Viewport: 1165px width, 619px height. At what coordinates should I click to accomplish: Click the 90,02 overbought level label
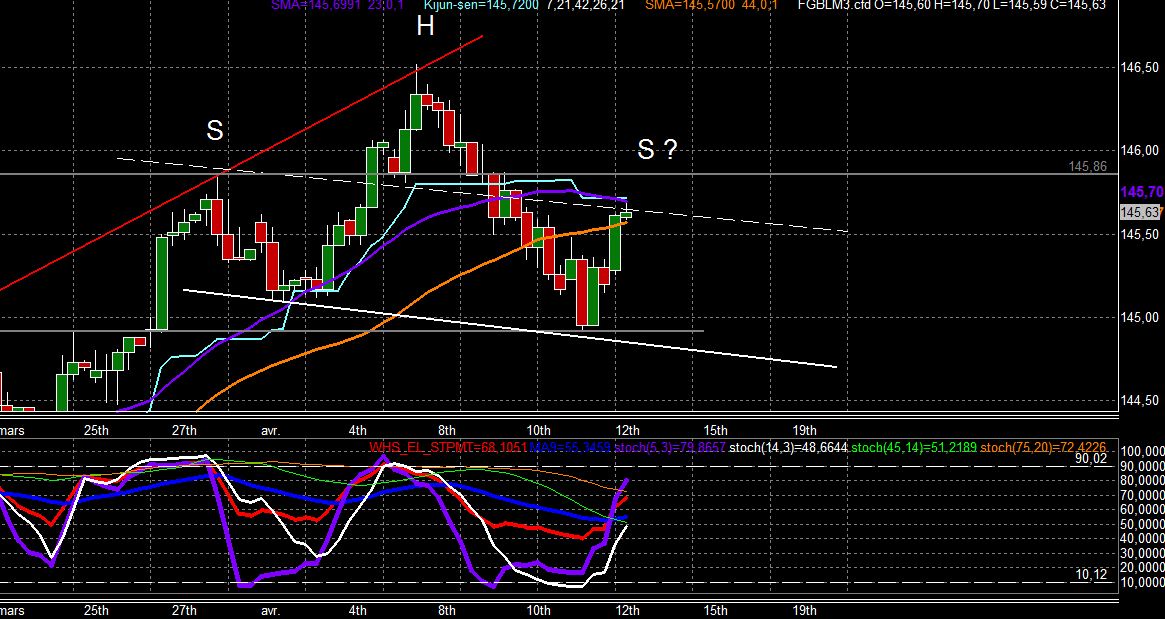click(x=1091, y=458)
